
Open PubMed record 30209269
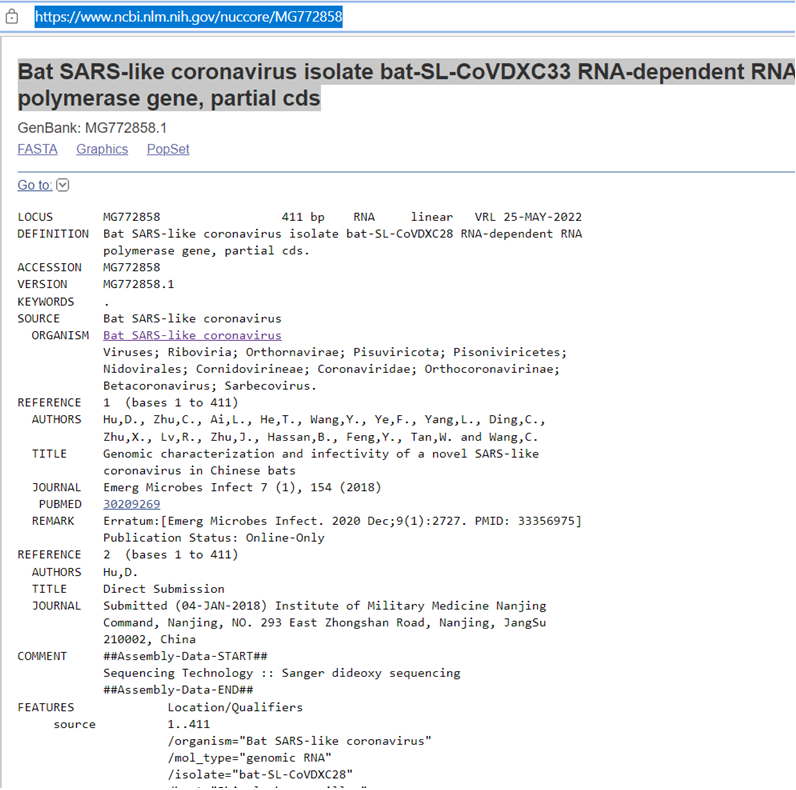pyautogui.click(x=131, y=504)
